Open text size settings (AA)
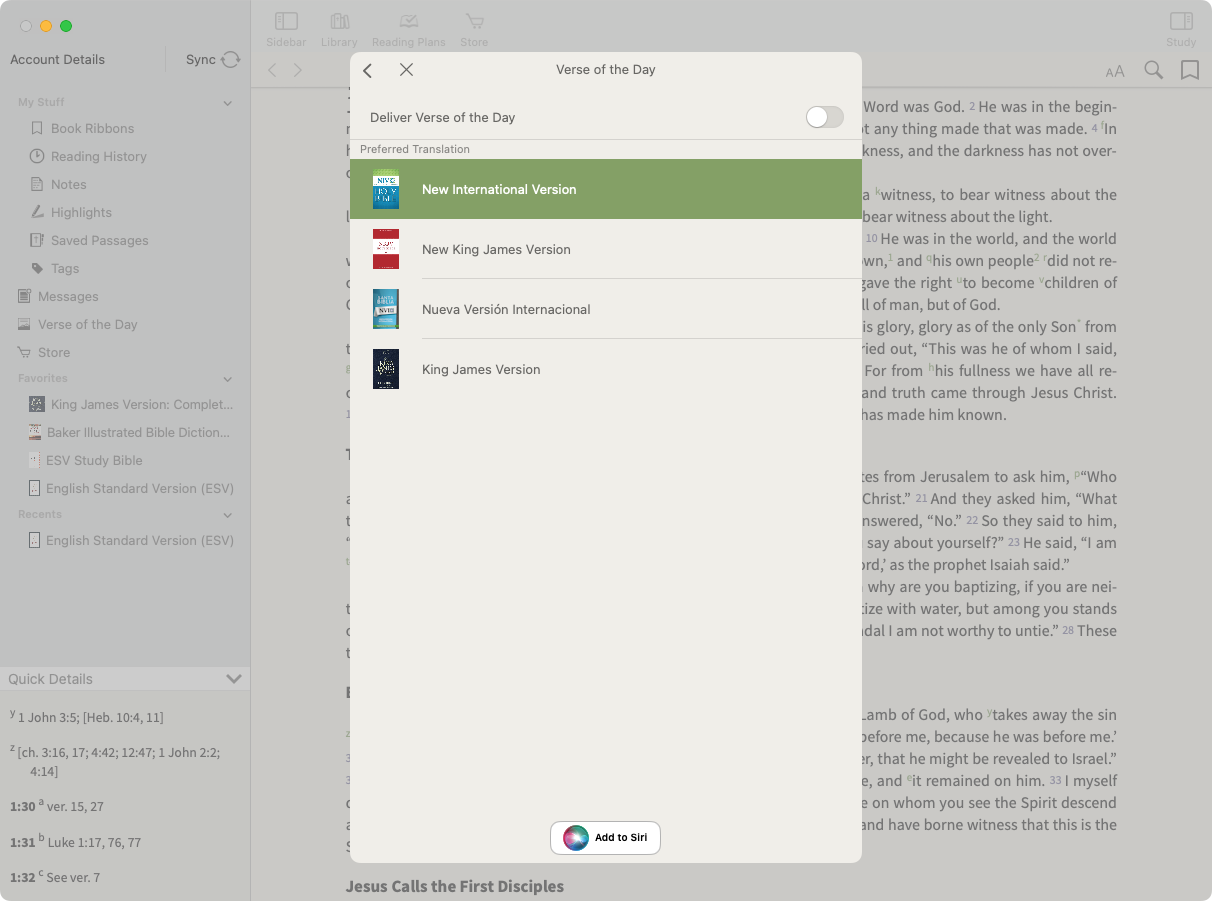Screen dimensions: 1212x901 [1115, 71]
